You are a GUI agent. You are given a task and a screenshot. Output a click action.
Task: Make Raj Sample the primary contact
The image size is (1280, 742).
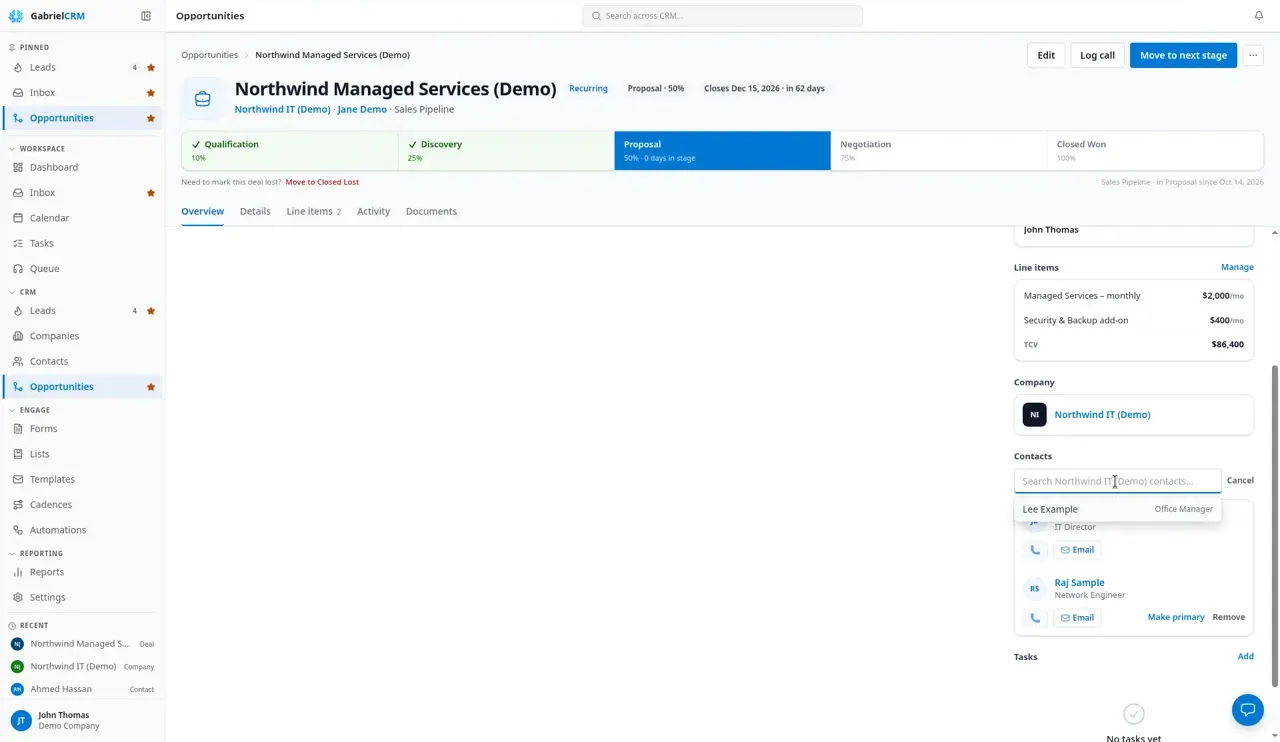pyautogui.click(x=1176, y=617)
